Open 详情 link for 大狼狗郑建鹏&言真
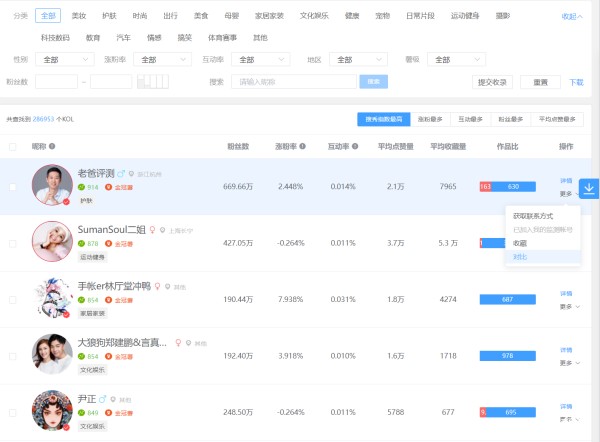 [x=566, y=350]
